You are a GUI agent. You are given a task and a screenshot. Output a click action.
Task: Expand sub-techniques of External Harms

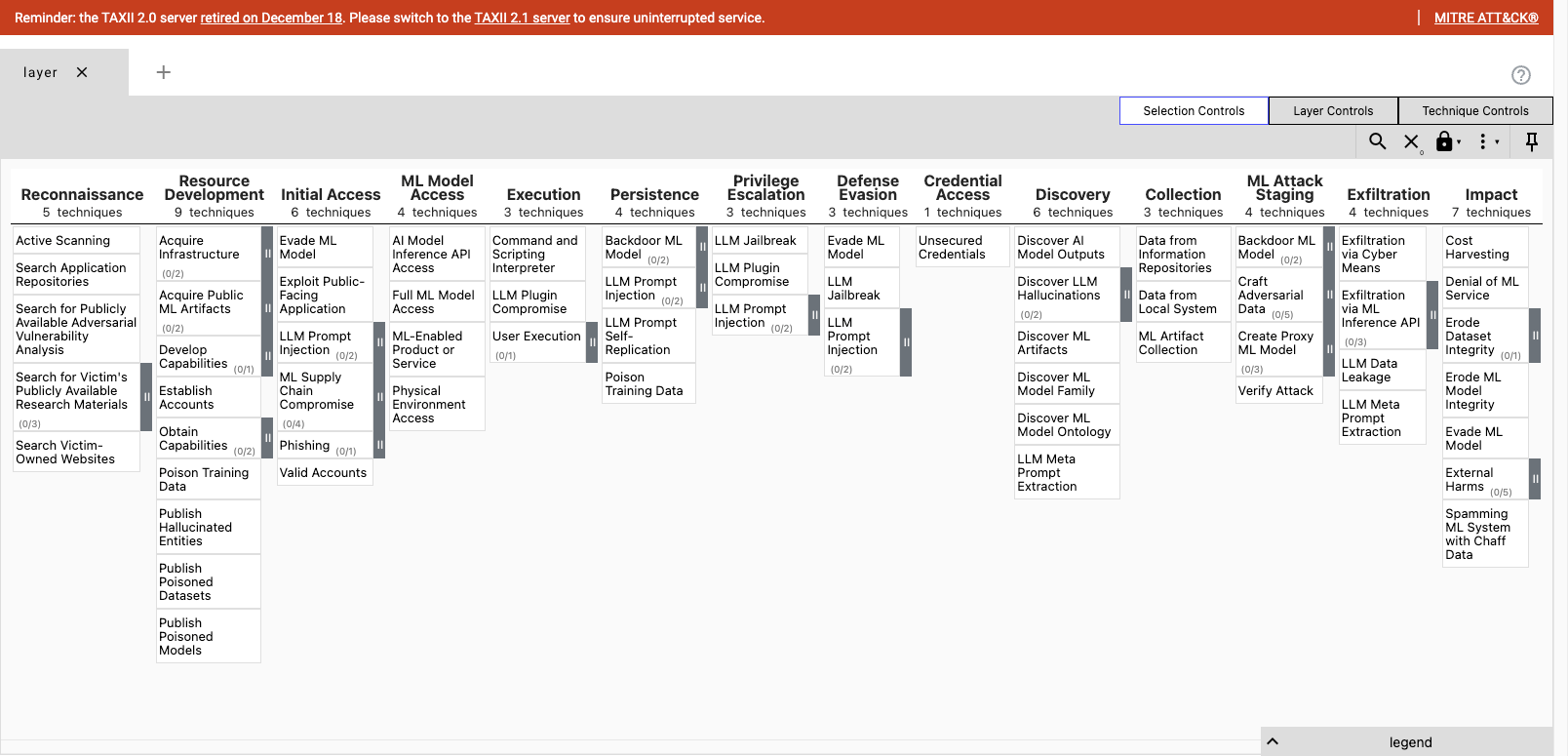click(1535, 479)
